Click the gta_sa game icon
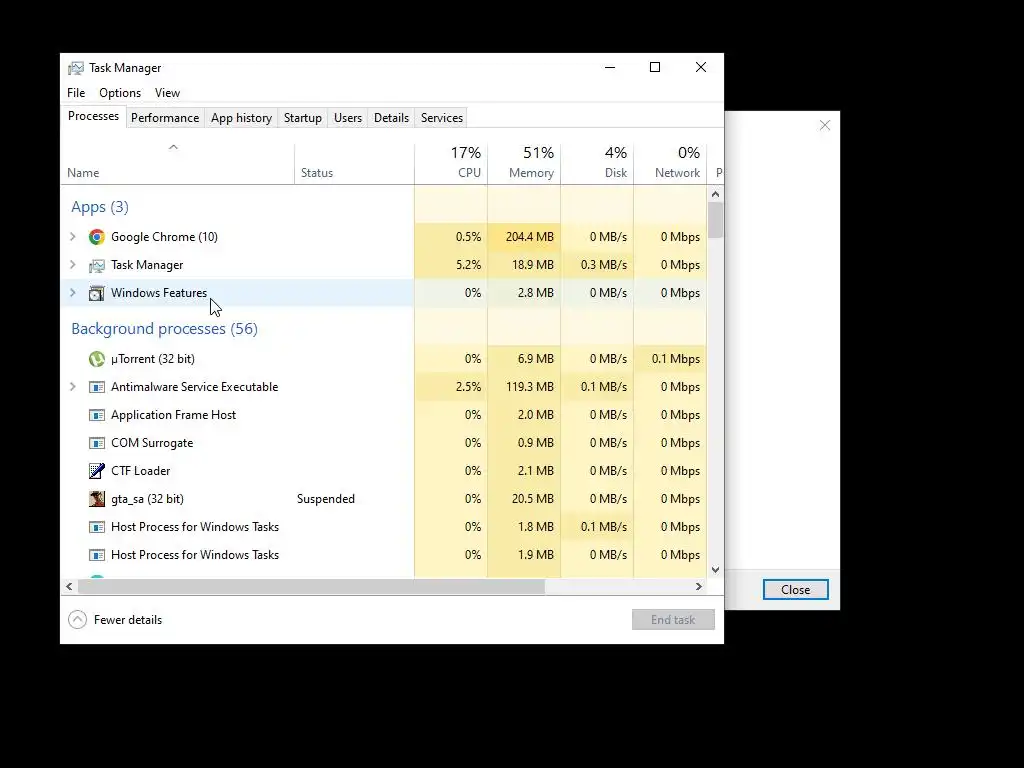Screen dimensions: 1024x768 [x=97, y=499]
